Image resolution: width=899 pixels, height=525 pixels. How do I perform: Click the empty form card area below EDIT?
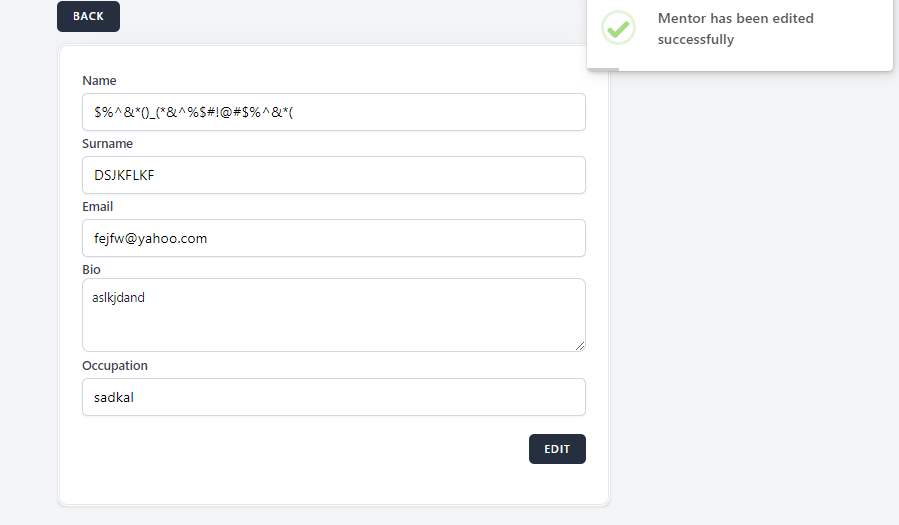click(333, 484)
